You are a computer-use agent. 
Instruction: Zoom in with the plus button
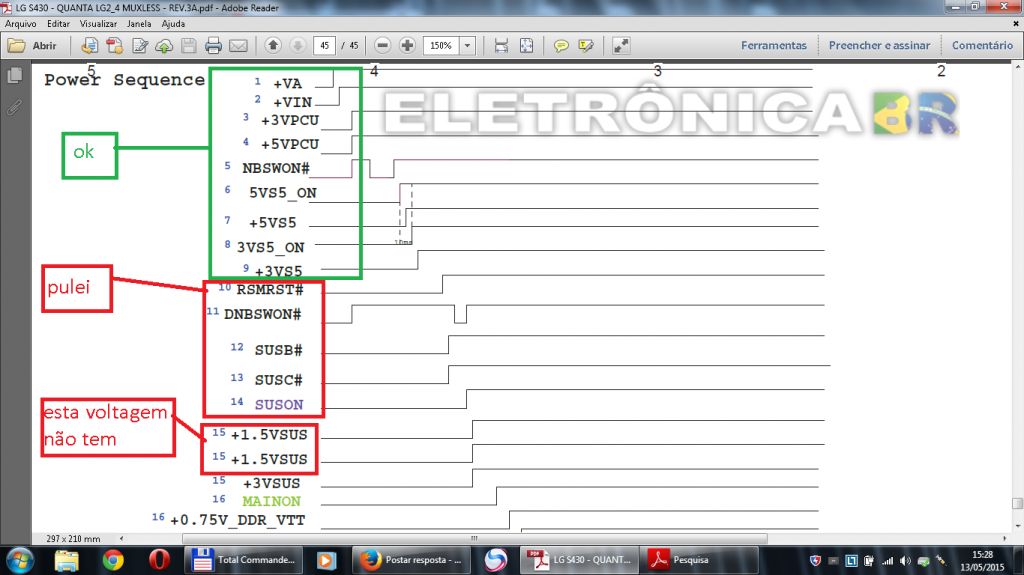(x=407, y=45)
